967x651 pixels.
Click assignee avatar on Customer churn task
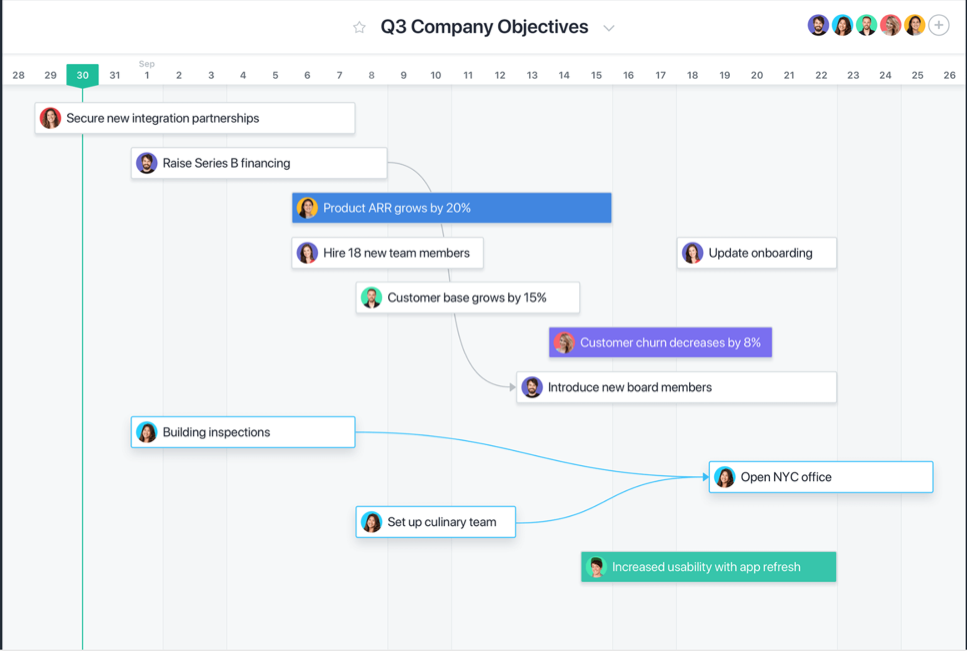(x=564, y=343)
